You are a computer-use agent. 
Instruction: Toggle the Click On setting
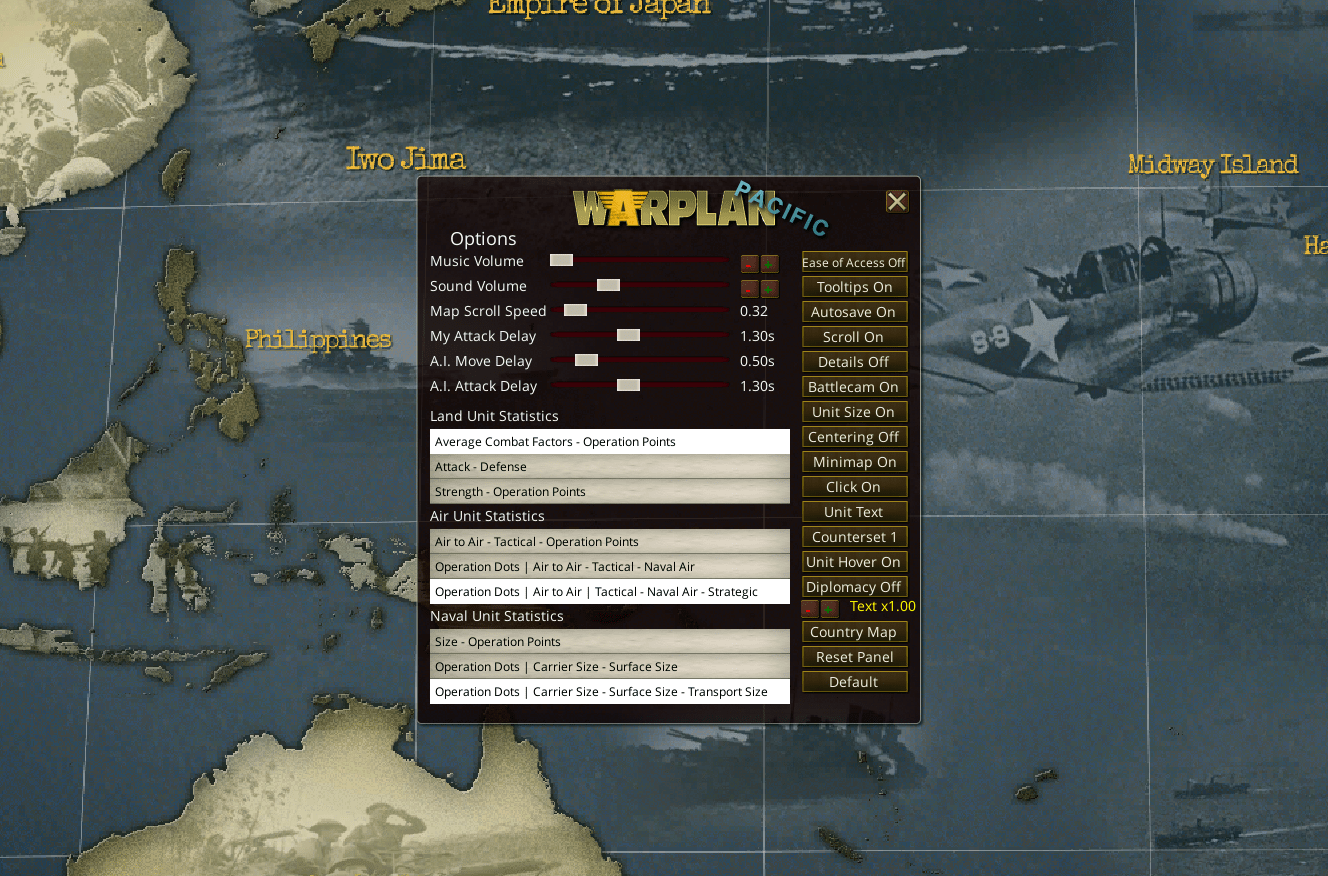(x=854, y=487)
